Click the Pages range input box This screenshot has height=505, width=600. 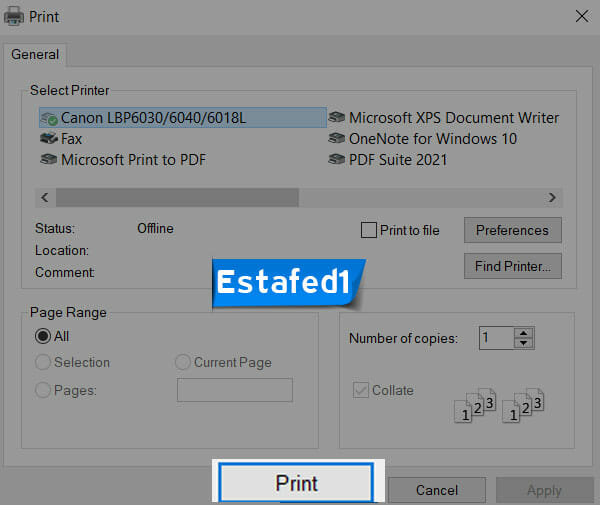point(235,390)
